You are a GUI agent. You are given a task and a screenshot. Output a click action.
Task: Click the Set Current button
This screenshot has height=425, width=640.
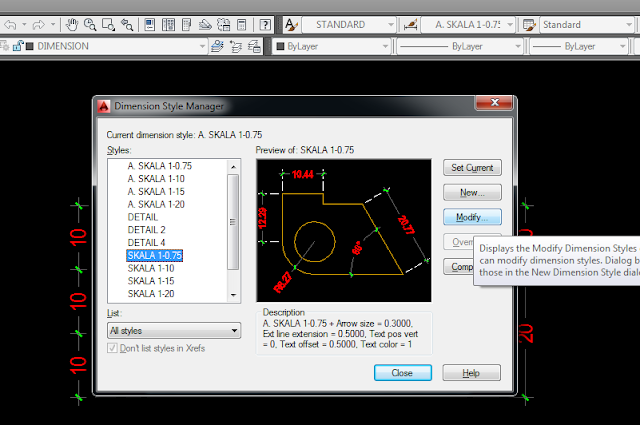(472, 167)
